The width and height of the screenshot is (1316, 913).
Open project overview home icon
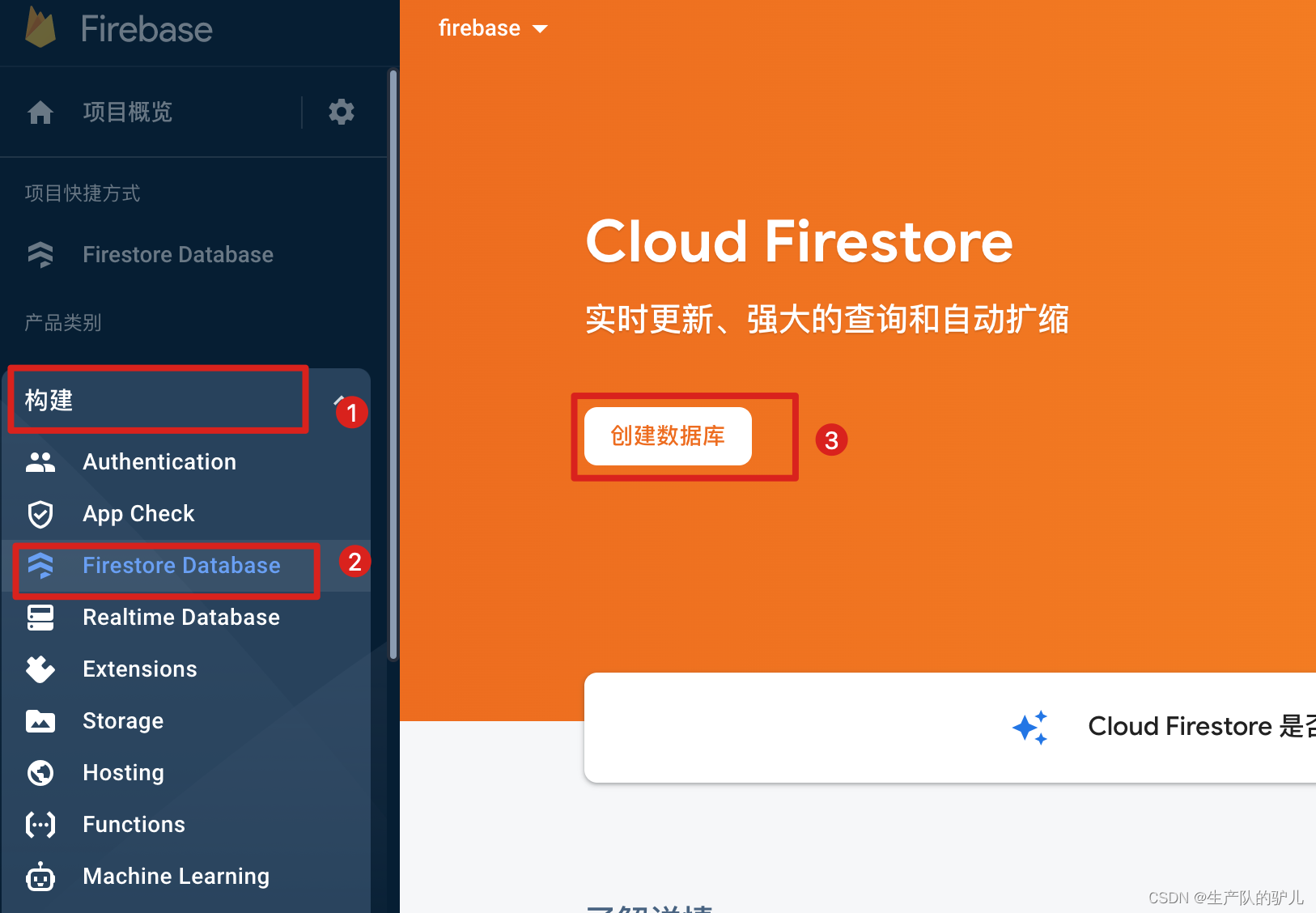coord(40,112)
